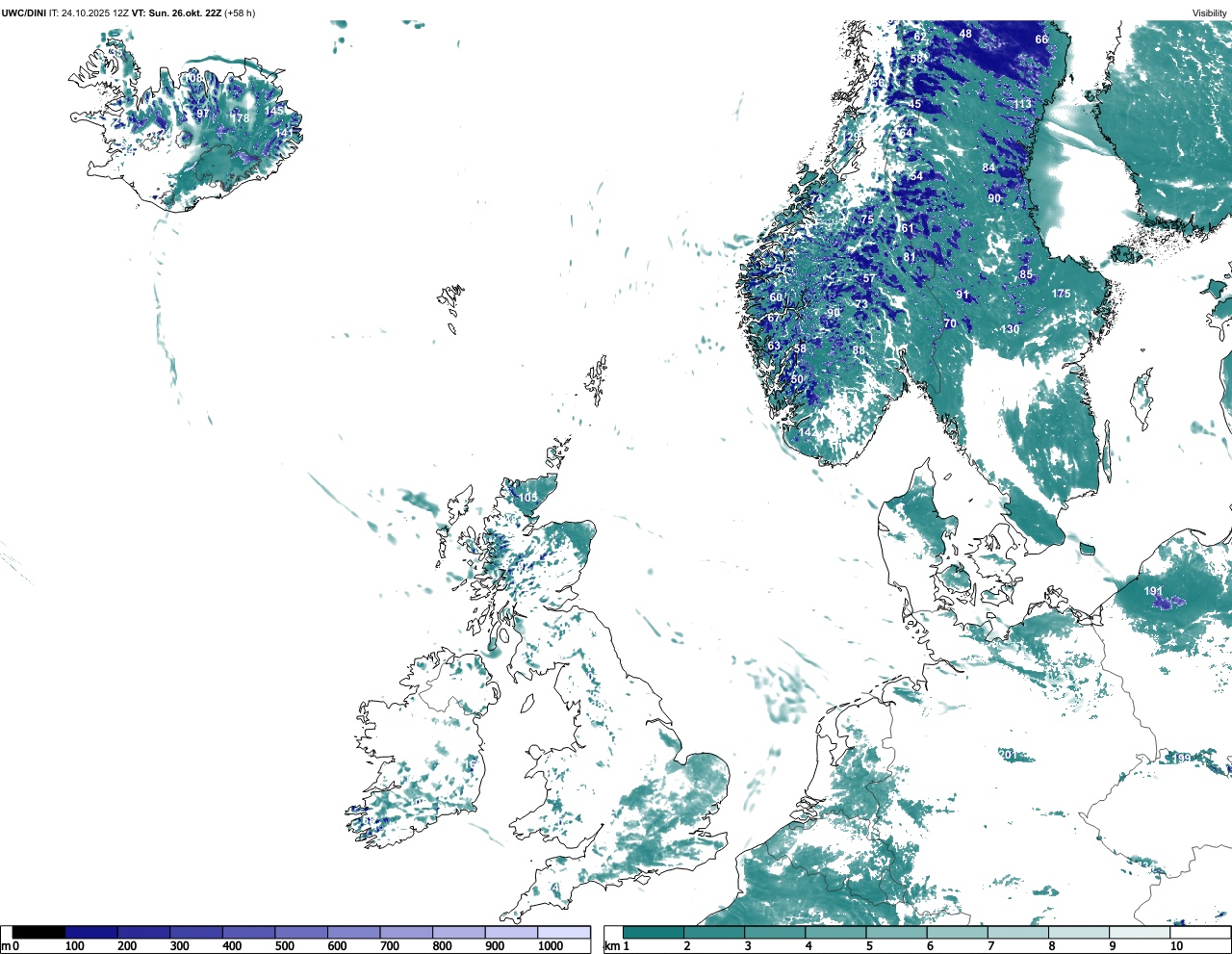Click the '3' label on km scale
The image size is (1232, 954).
click(x=748, y=946)
